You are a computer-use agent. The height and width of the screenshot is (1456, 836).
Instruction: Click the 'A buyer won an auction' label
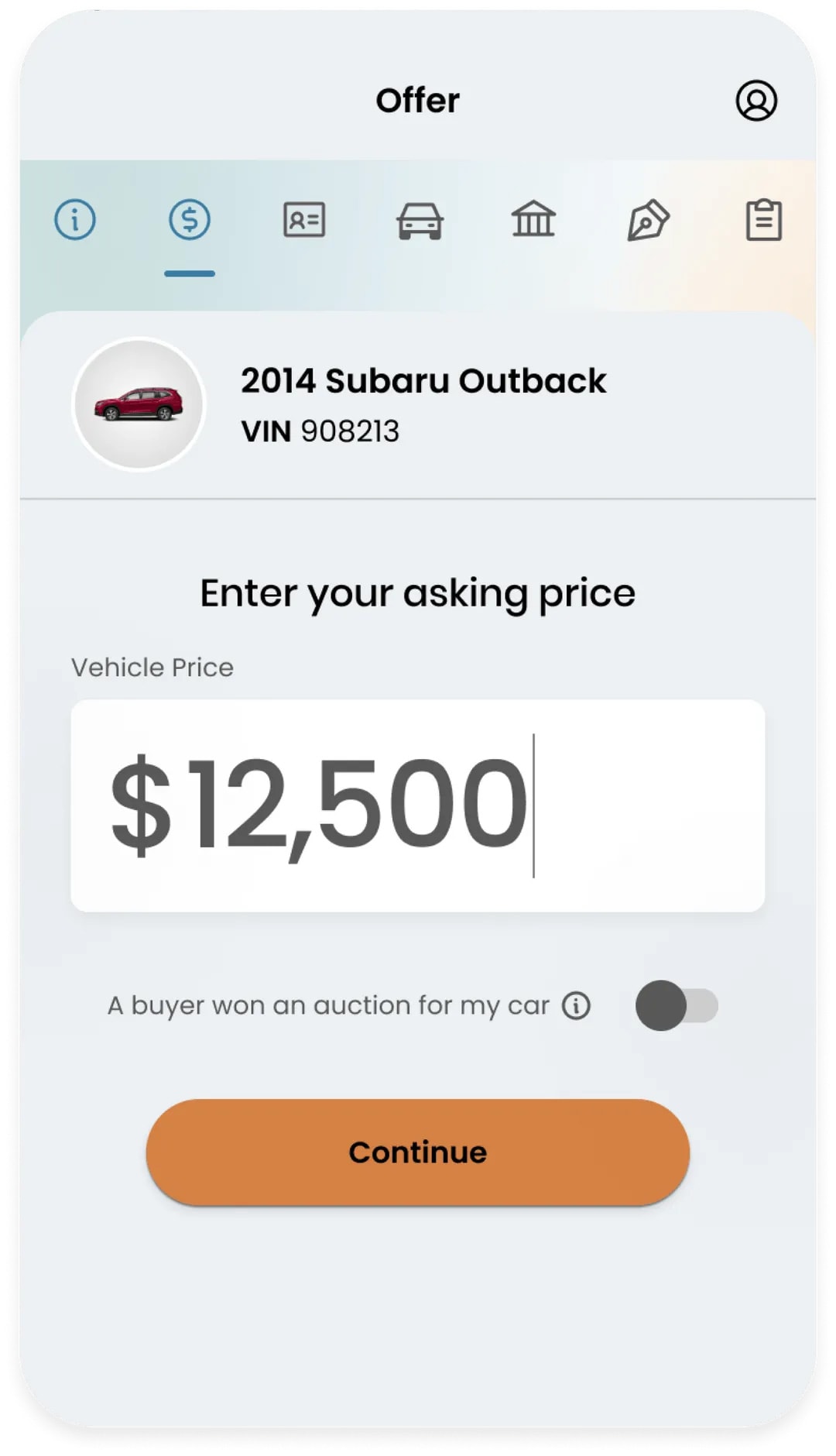(x=328, y=1005)
